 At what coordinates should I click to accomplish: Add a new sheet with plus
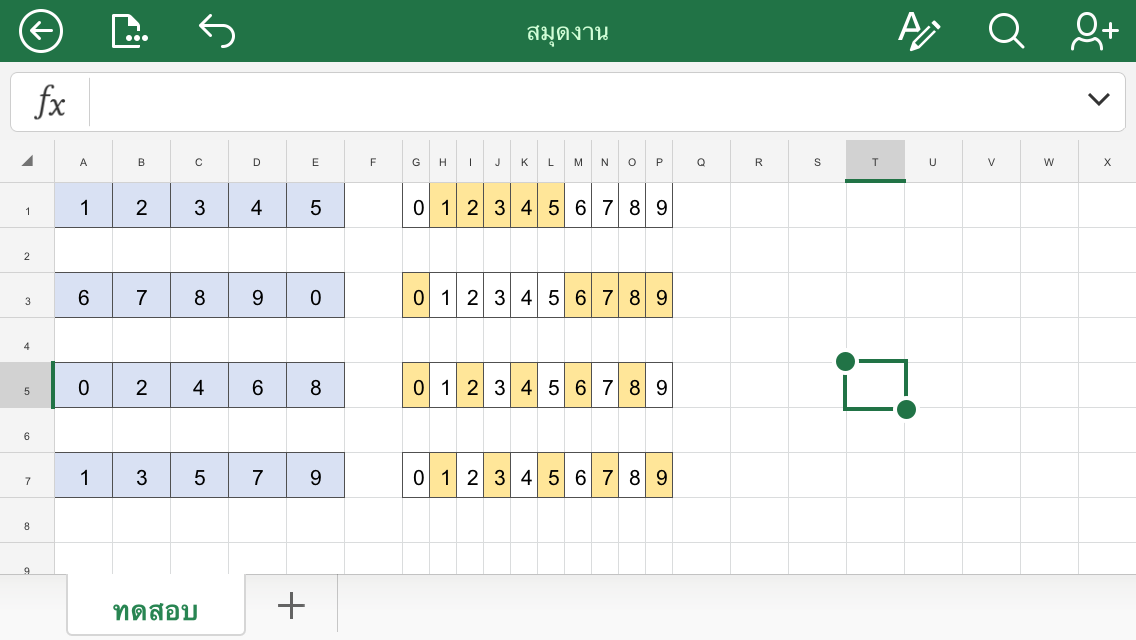(x=291, y=605)
